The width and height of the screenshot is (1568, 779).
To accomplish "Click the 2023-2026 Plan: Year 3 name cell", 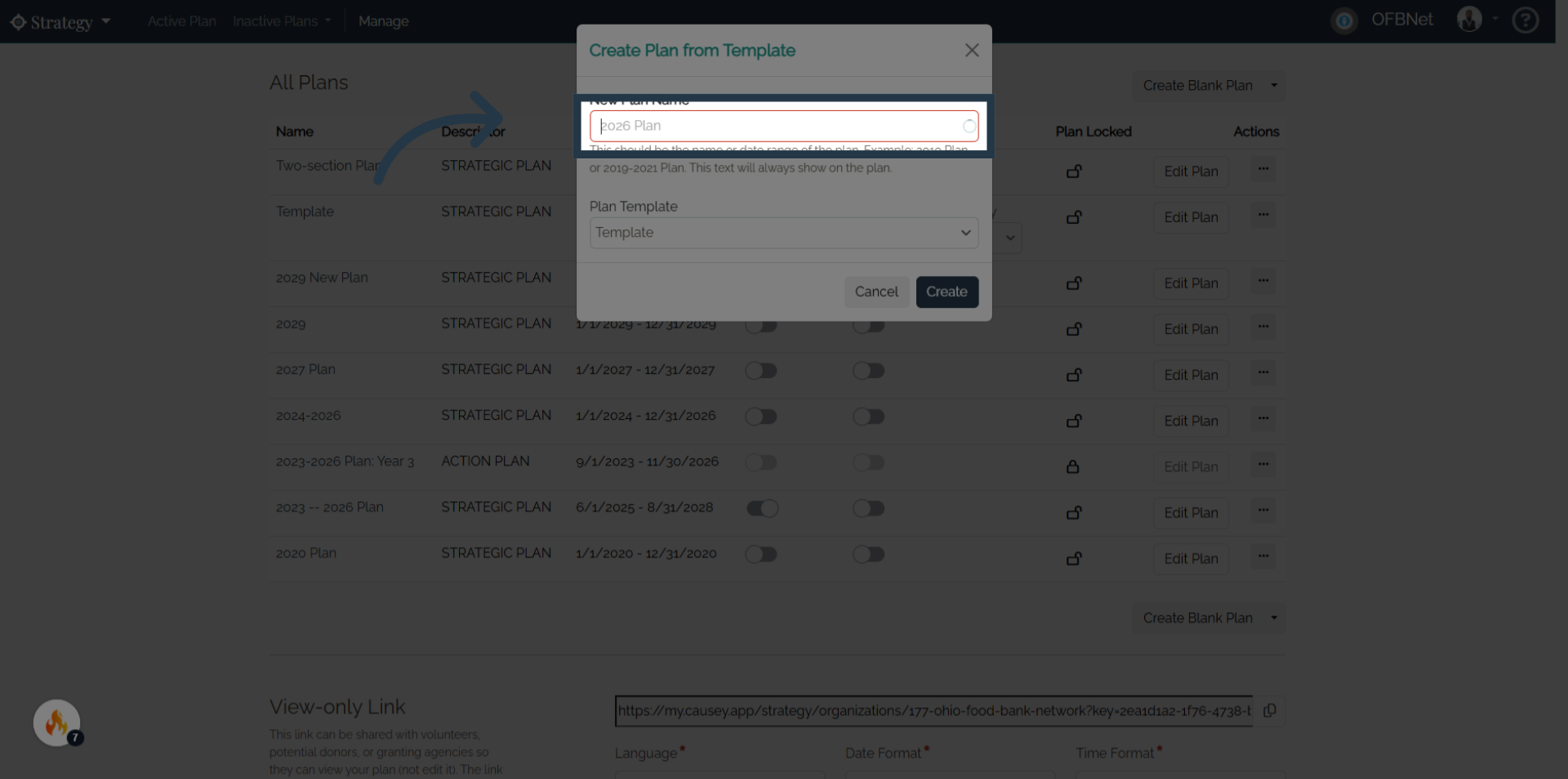I will point(345,461).
